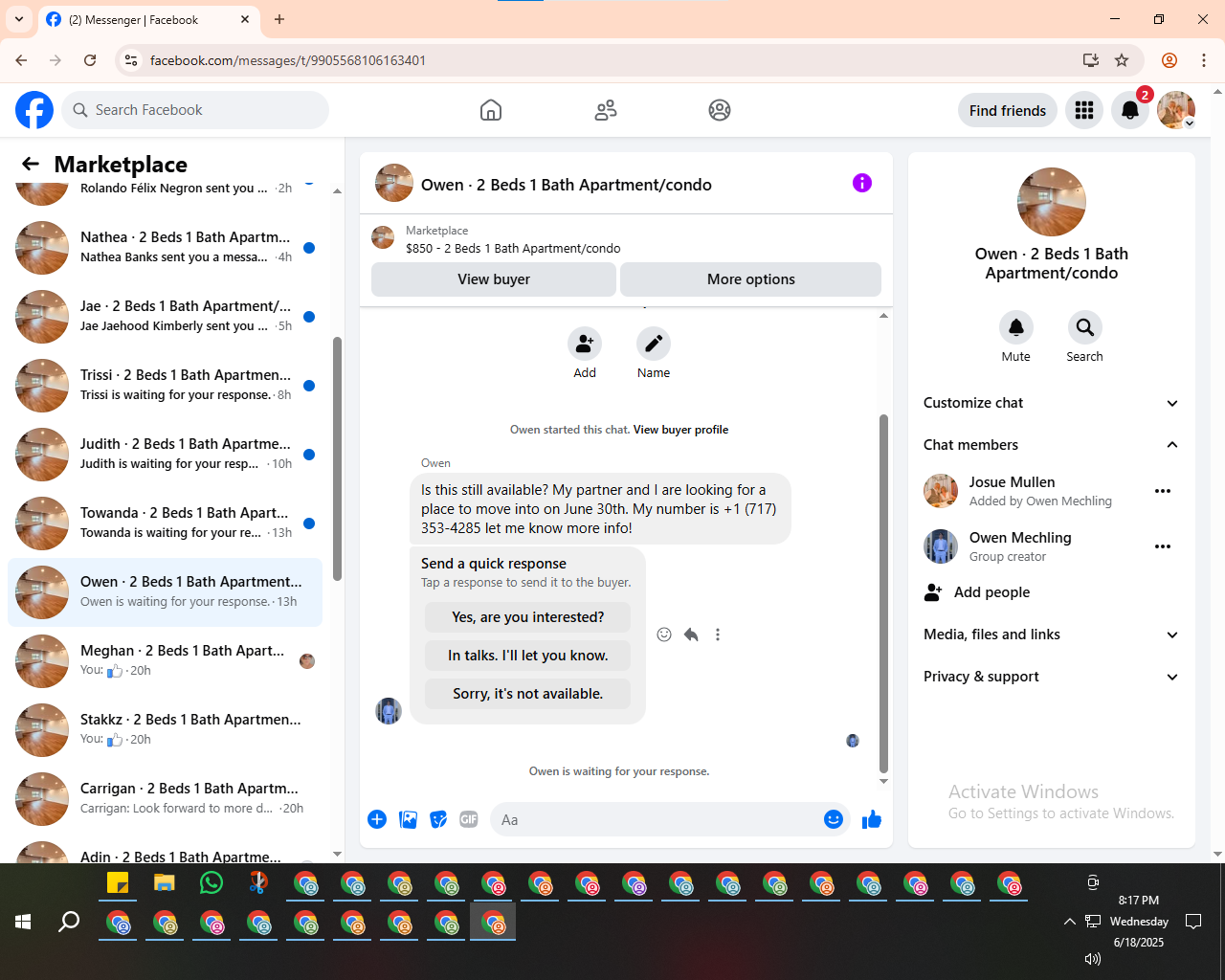The width and height of the screenshot is (1225, 980).
Task: Open the Friends icon in top navigation
Action: click(x=606, y=110)
